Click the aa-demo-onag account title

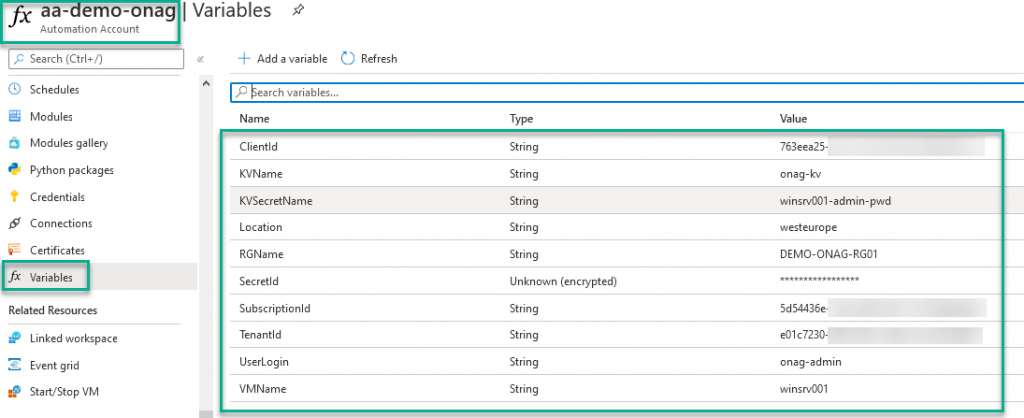pos(107,11)
